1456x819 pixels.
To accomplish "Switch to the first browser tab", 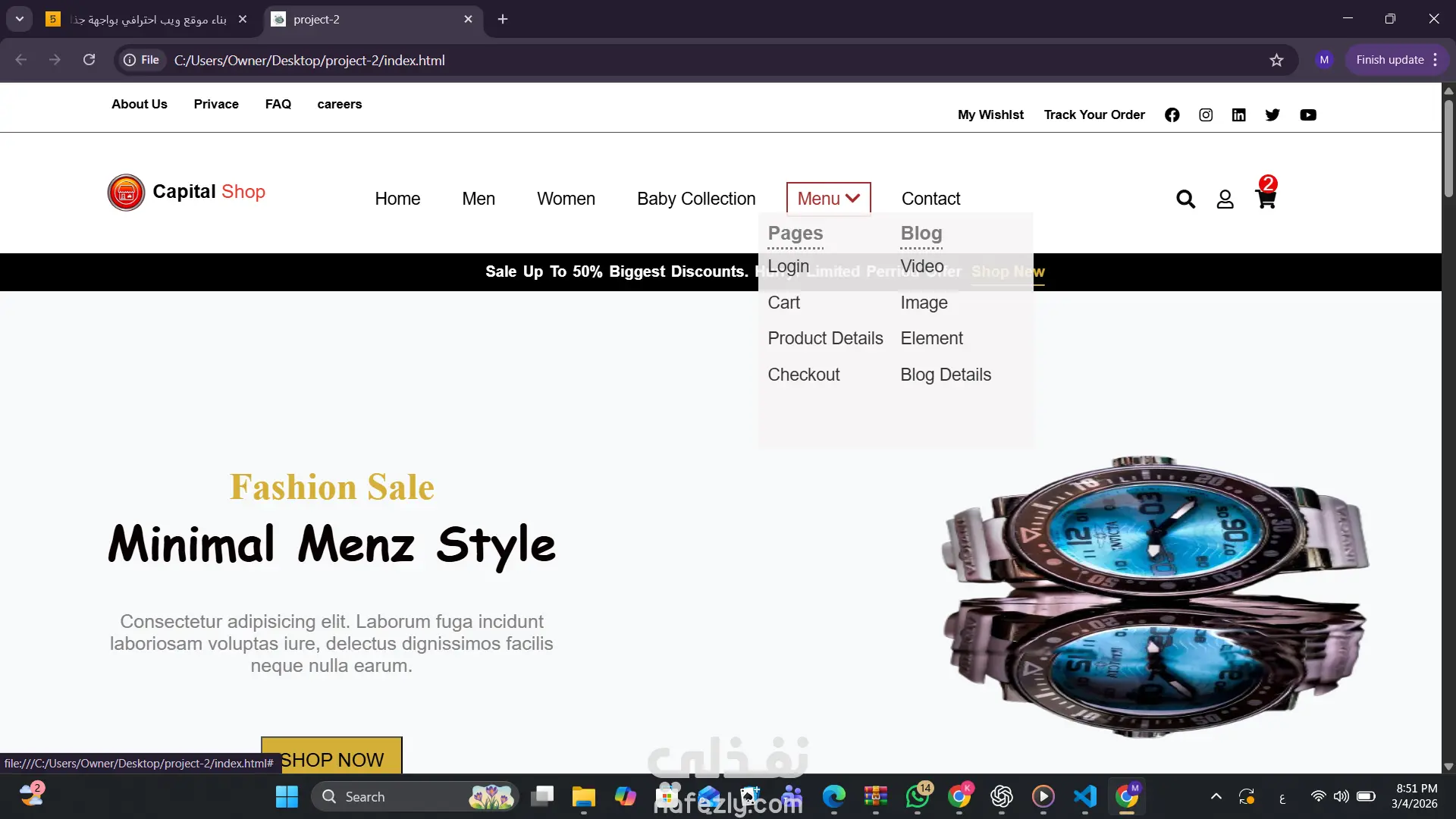I will click(148, 19).
